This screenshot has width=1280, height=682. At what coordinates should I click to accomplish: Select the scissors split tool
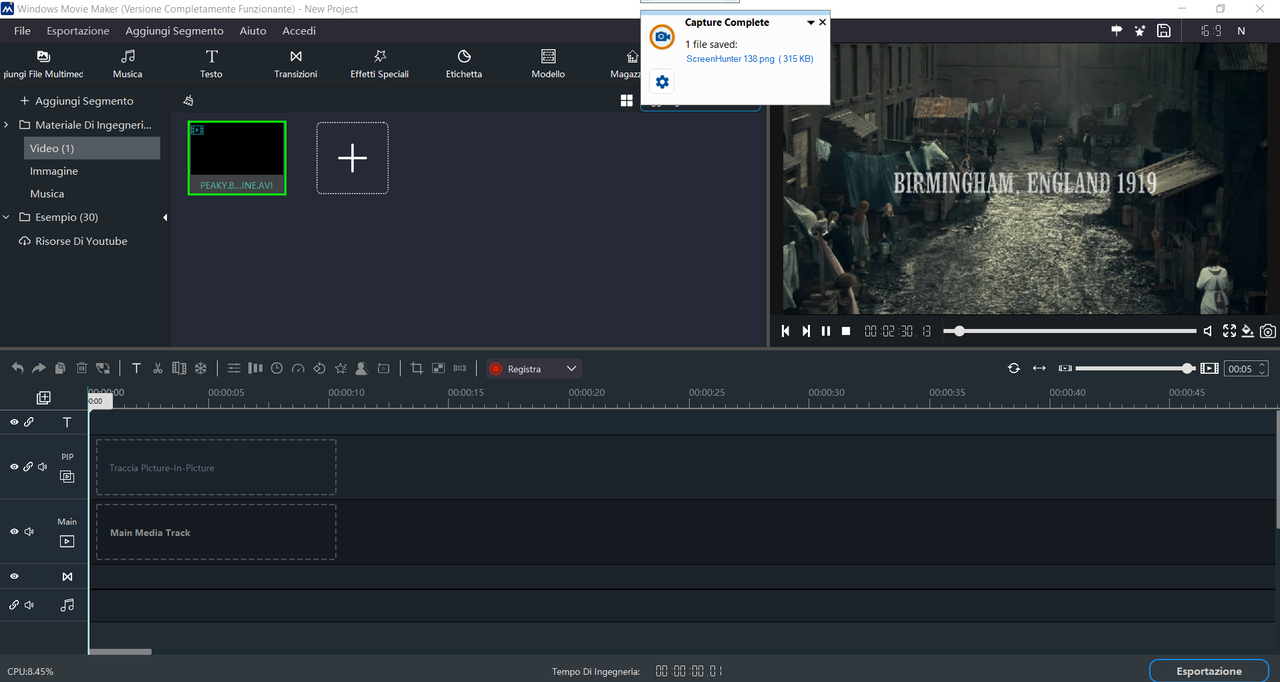pos(158,368)
